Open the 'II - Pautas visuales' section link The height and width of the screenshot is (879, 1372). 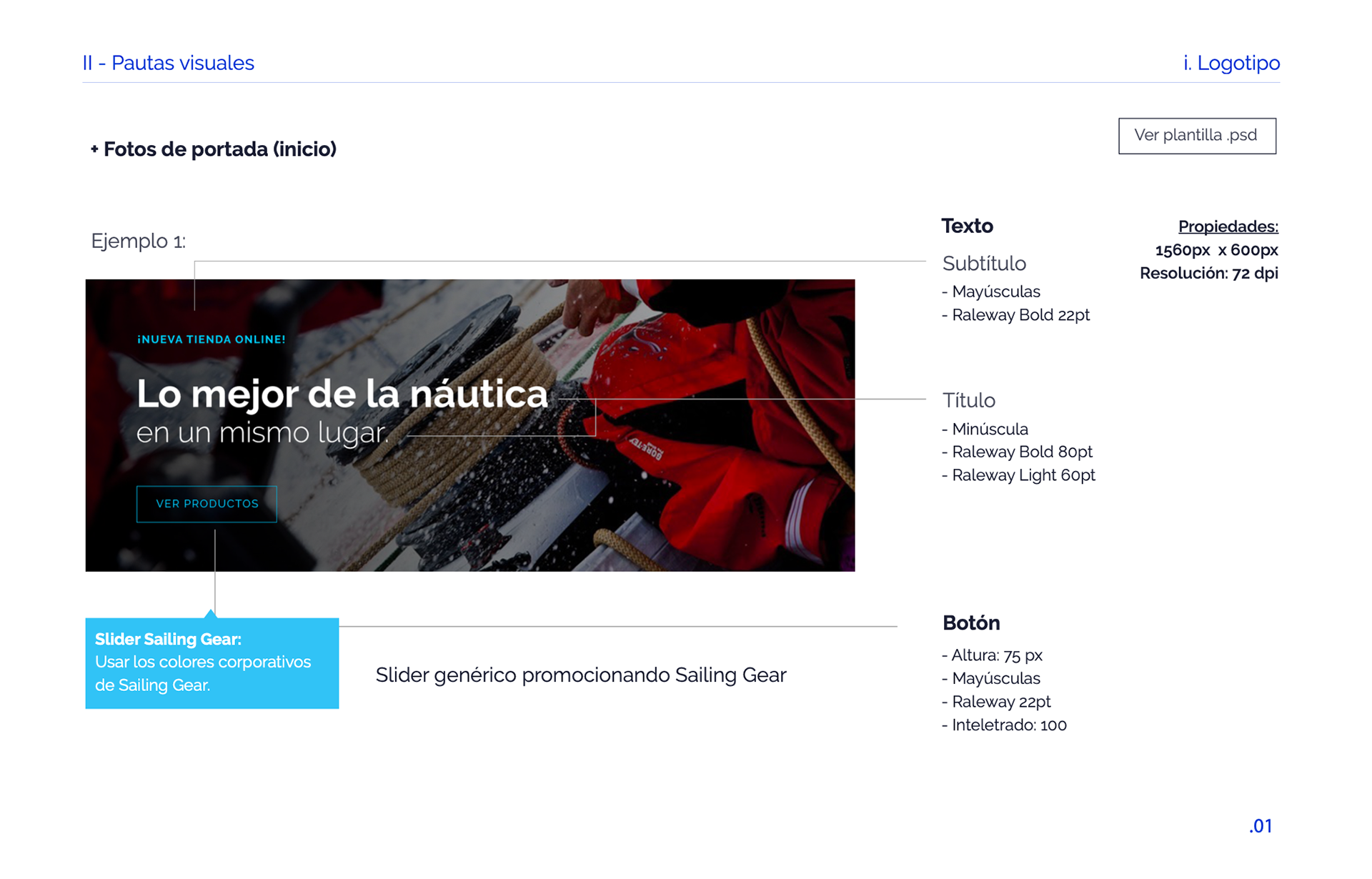pos(168,63)
